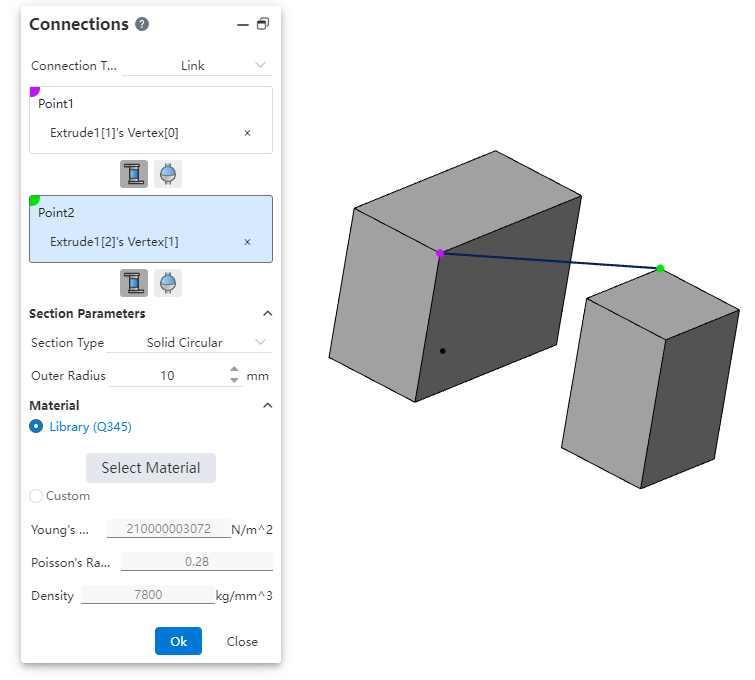Confirm the connection with Ok
This screenshot has width=755, height=680.
(x=178, y=641)
